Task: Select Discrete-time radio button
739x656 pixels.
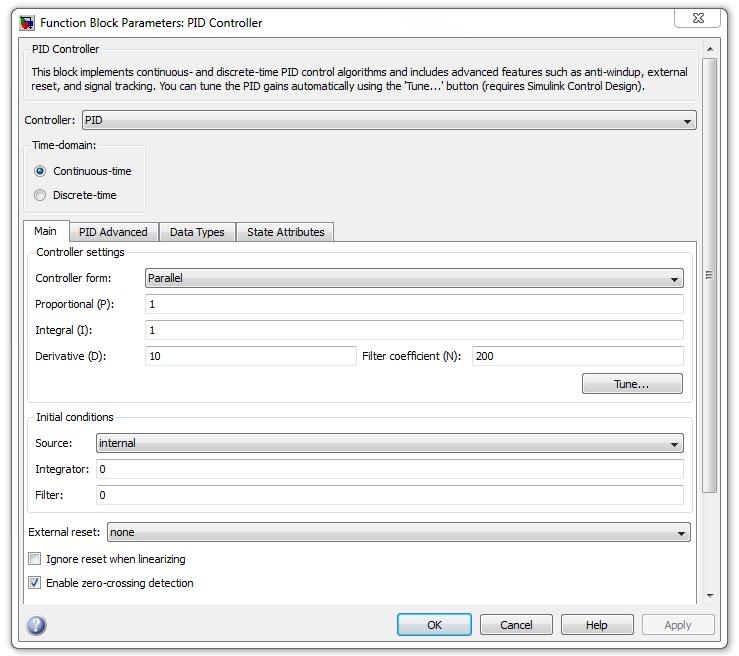Action: (40, 195)
